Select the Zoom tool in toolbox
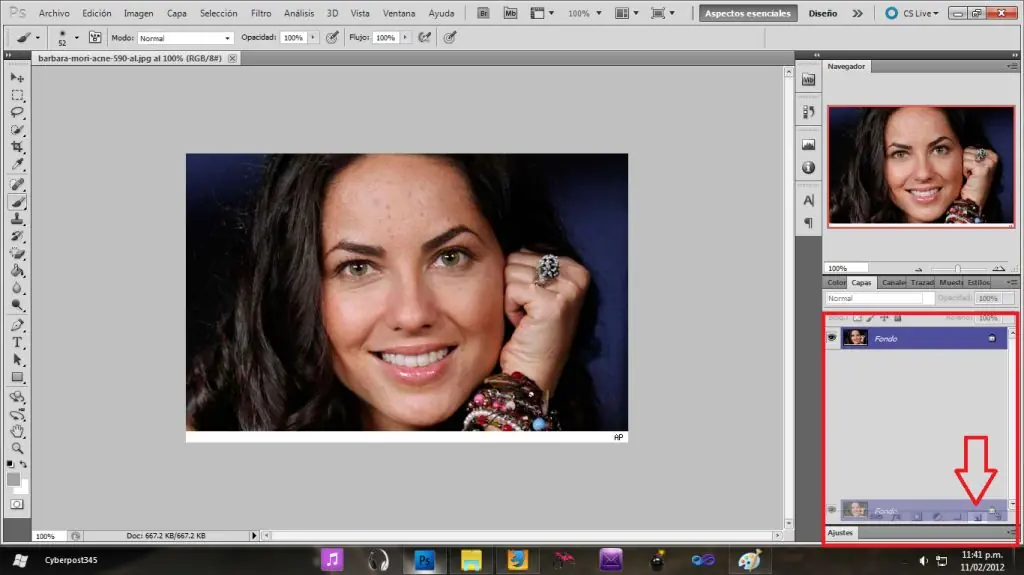This screenshot has width=1024, height=575. tap(18, 448)
